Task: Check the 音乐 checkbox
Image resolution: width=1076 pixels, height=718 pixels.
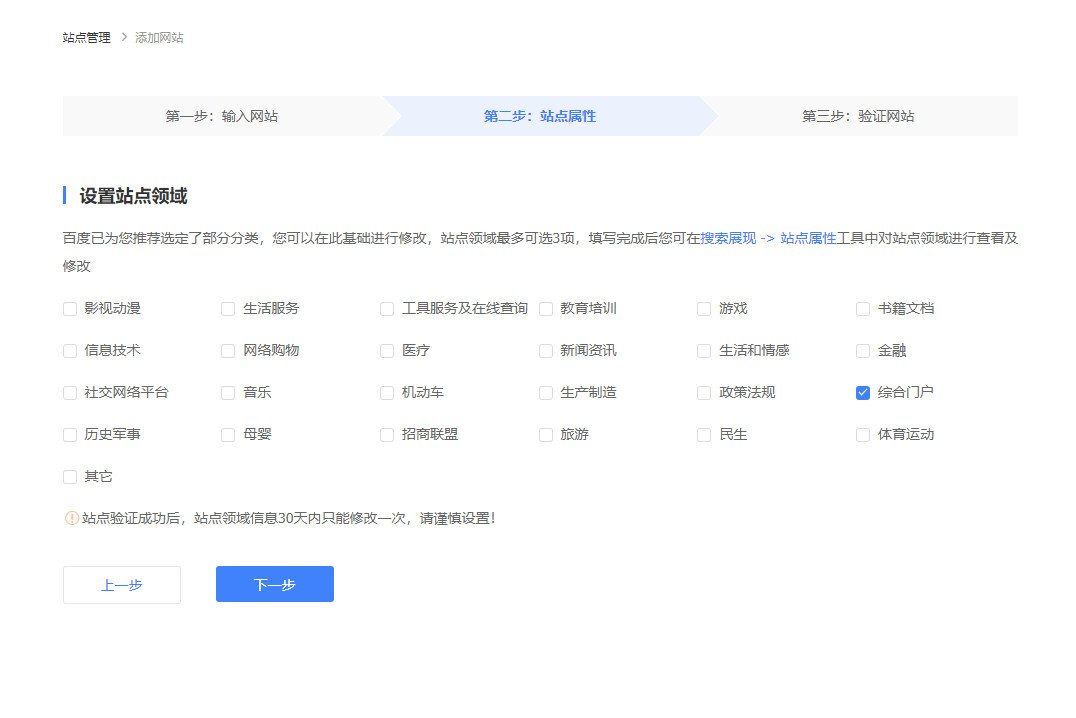Action: tap(228, 393)
